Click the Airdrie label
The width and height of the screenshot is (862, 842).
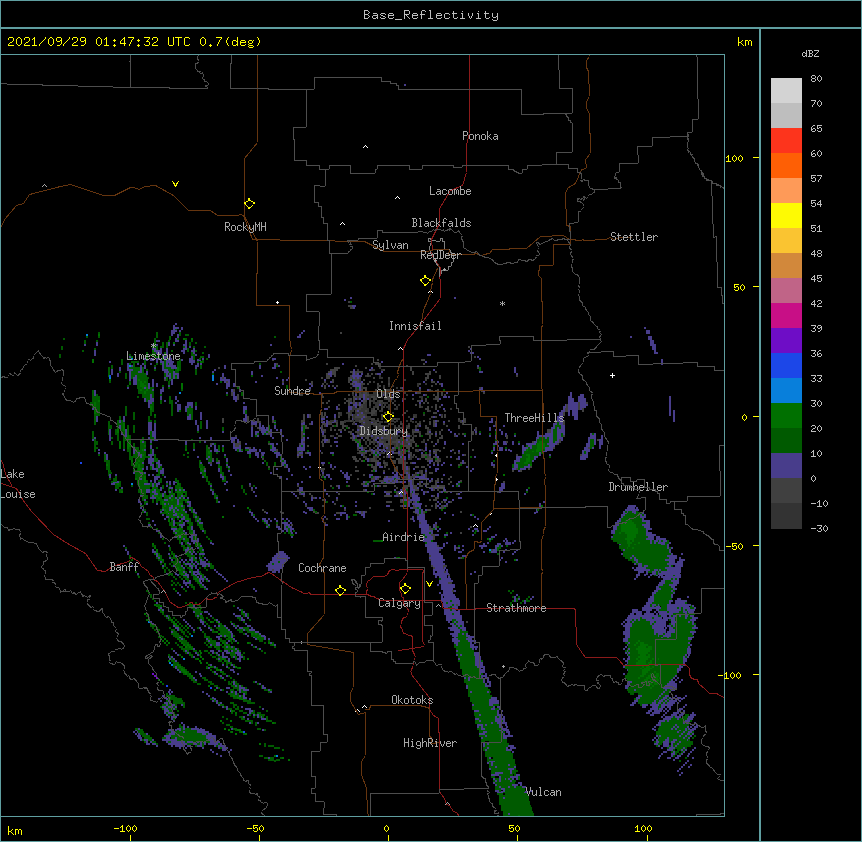[x=404, y=537]
